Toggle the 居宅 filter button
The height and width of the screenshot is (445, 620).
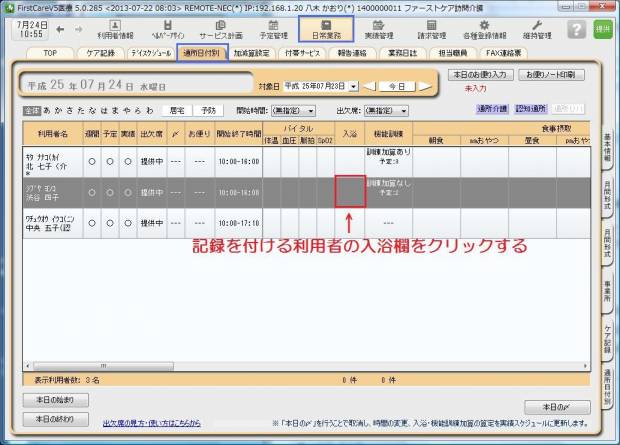[179, 110]
